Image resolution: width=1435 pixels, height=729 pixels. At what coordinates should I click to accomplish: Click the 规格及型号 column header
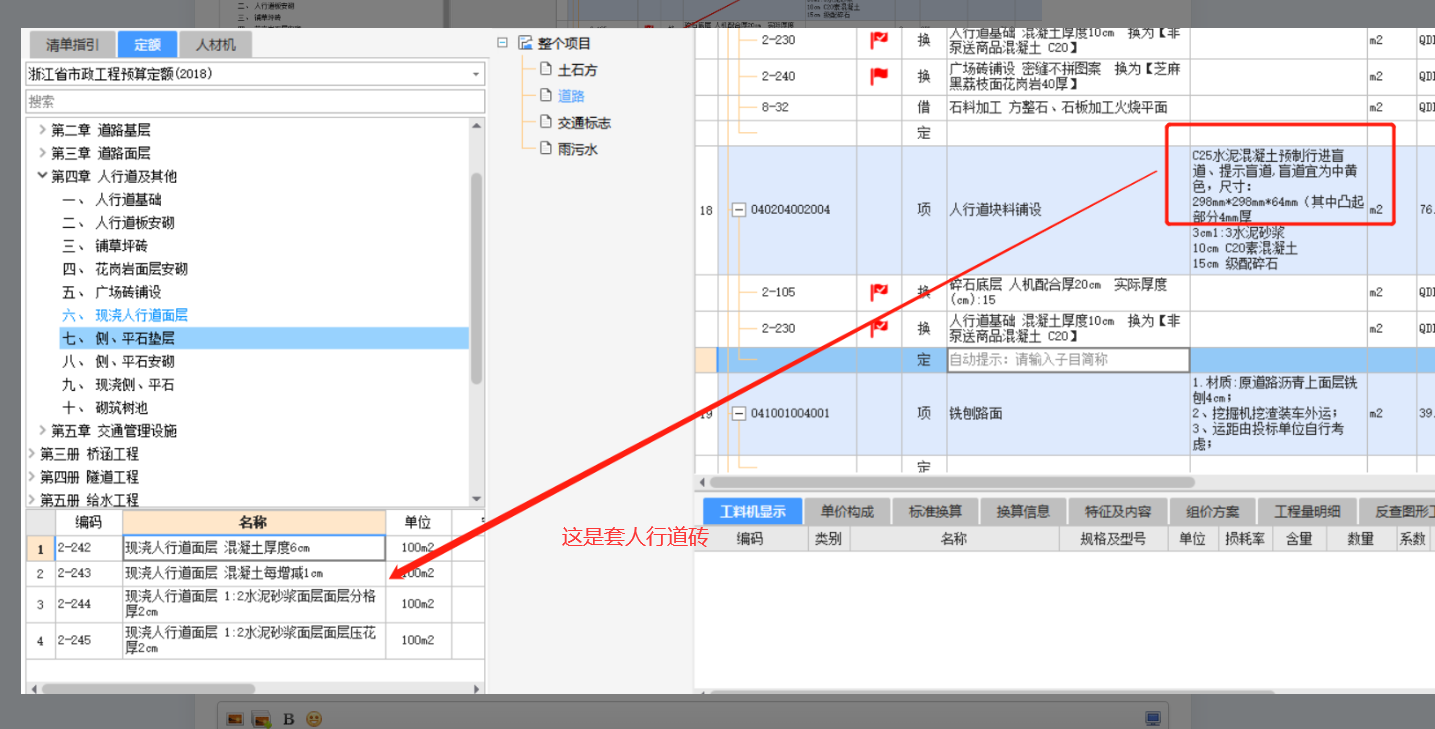pos(1113,539)
